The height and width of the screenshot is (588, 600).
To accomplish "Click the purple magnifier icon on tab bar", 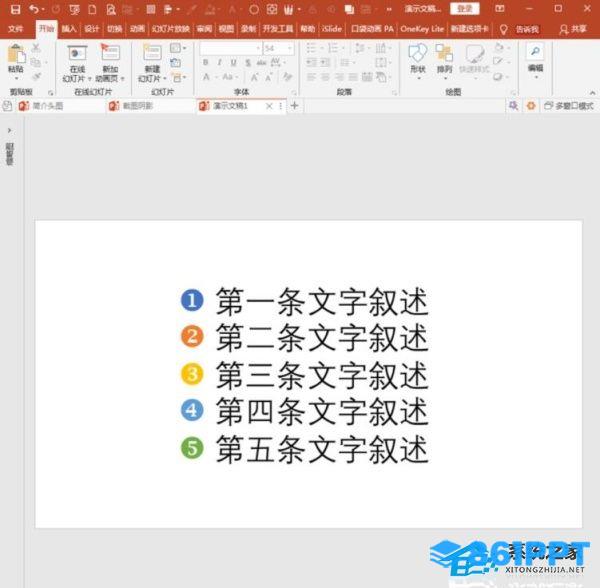I will coord(513,106).
